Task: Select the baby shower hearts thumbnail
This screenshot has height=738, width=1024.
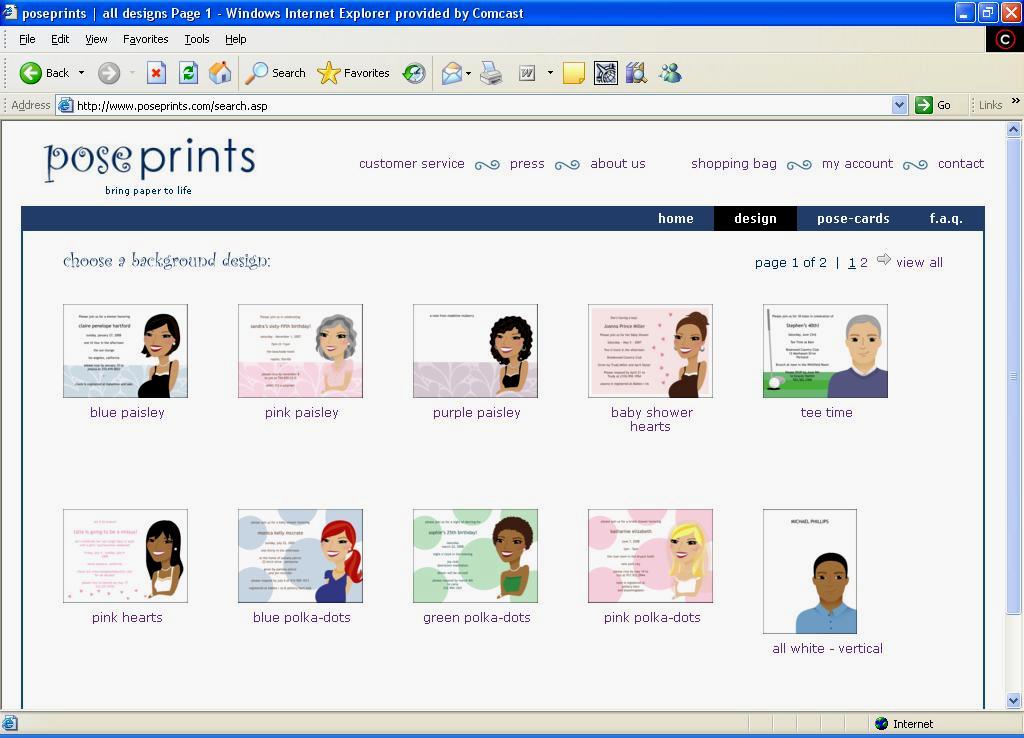Action: [650, 351]
